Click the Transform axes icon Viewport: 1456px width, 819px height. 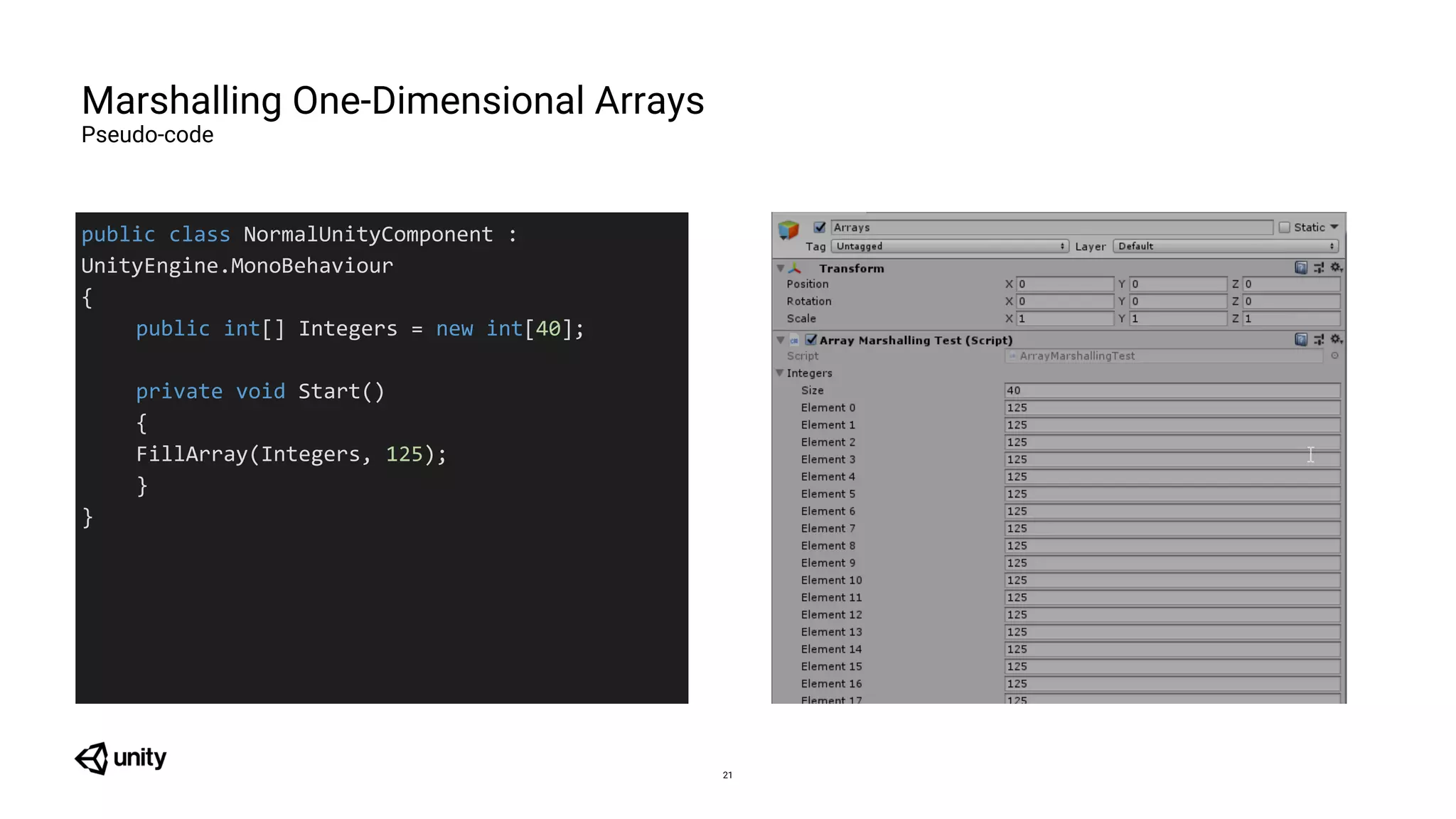796,268
